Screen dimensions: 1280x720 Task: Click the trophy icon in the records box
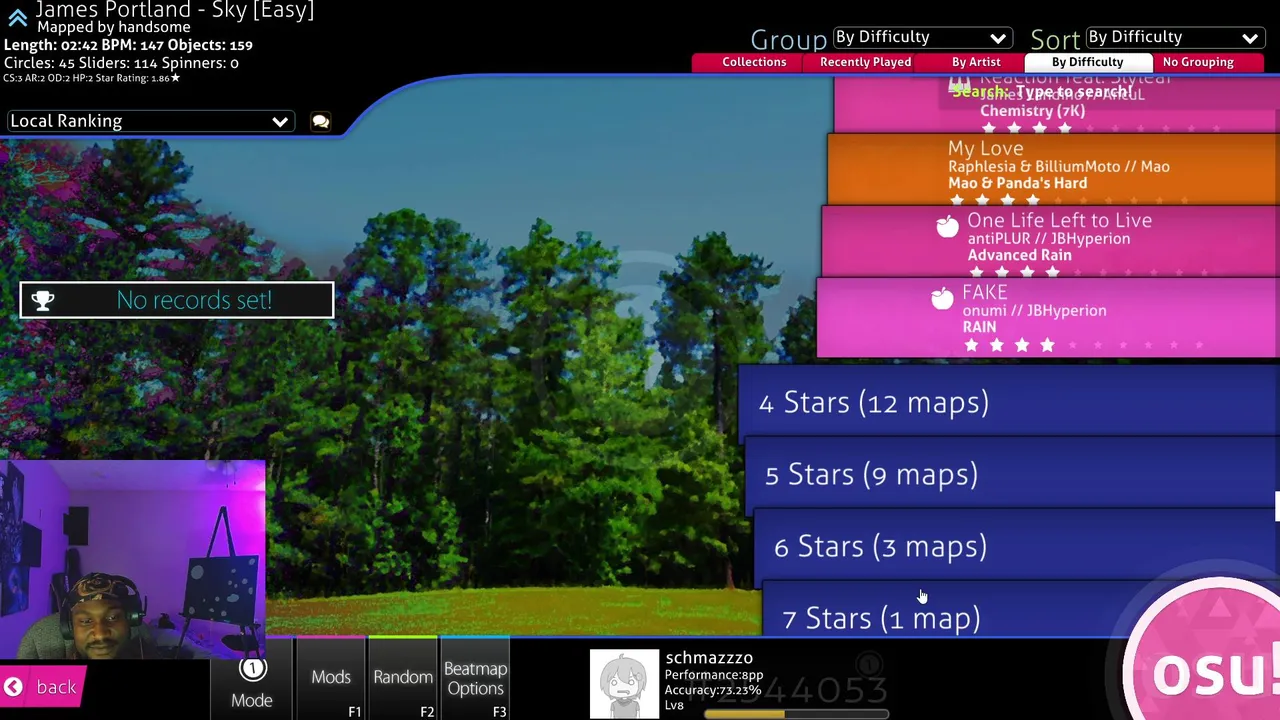(42, 300)
